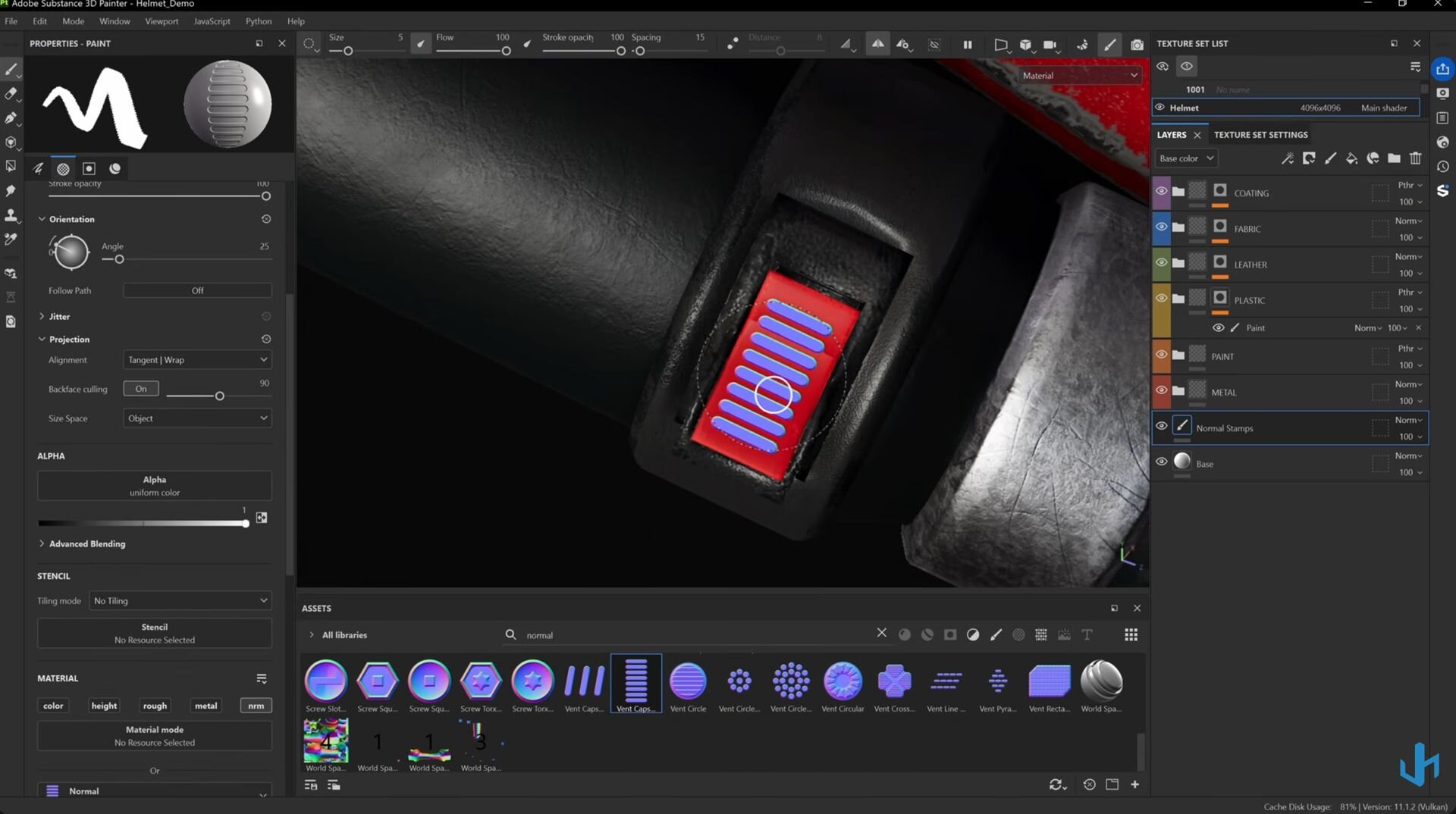The image size is (1456, 814).
Task: Open the Base color channel dropdown
Action: pos(1186,158)
